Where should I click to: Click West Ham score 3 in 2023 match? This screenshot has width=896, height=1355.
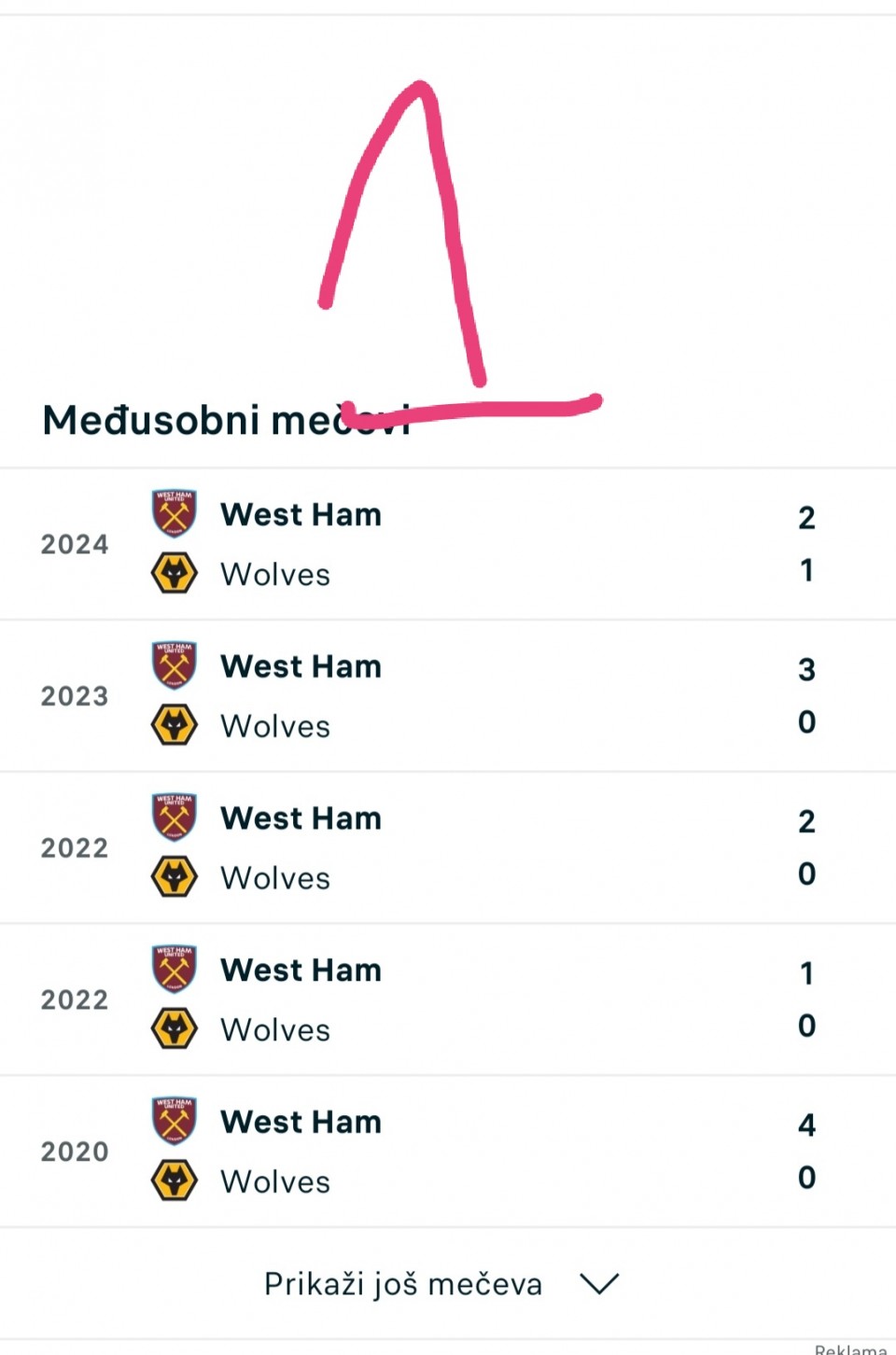[806, 669]
